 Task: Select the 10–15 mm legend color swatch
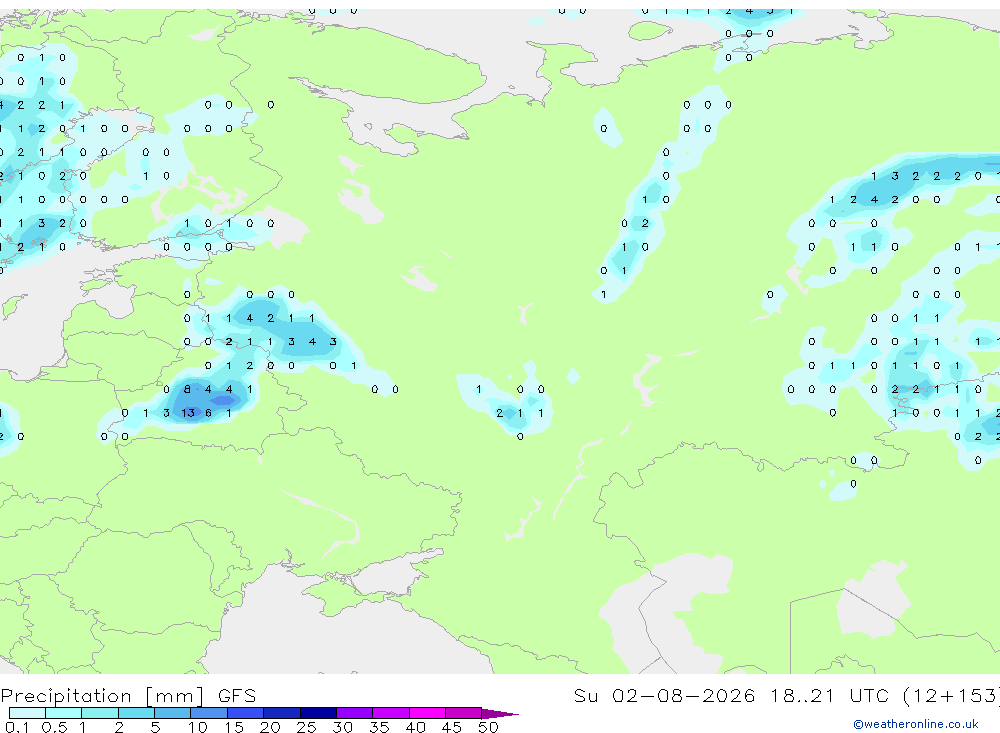pos(209,713)
